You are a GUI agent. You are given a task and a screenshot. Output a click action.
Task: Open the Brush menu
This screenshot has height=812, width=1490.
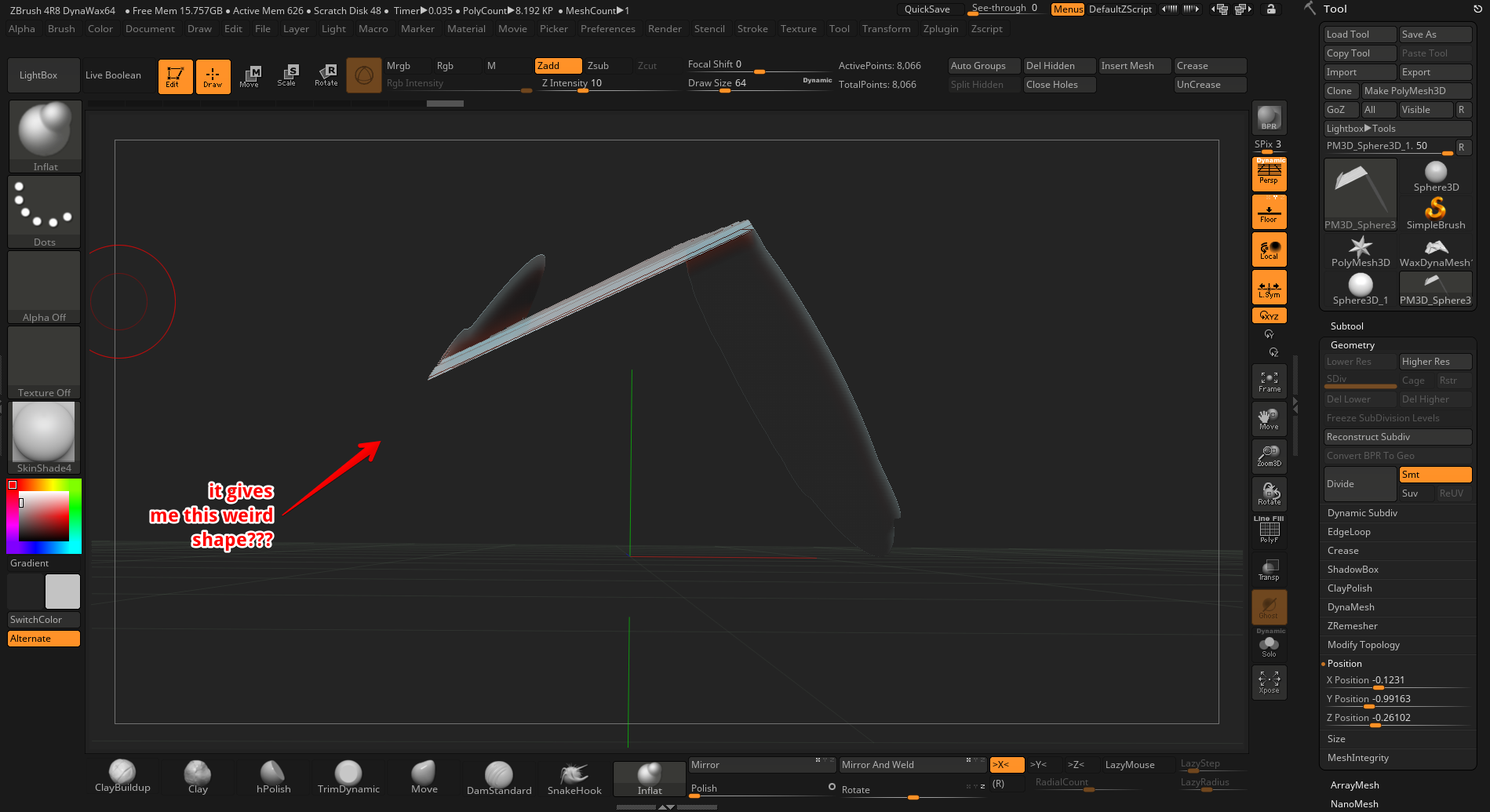61,29
